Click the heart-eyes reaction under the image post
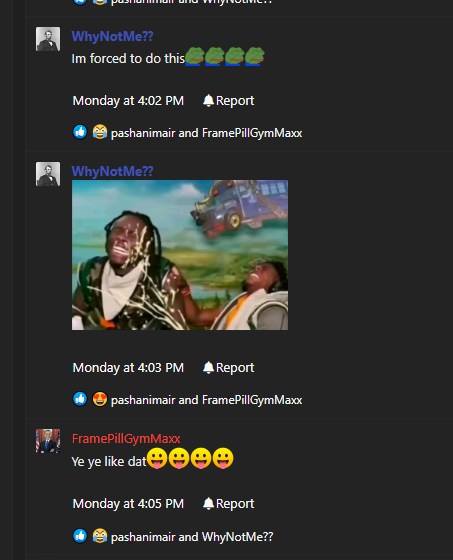Viewport: 453px width, 560px height. point(100,399)
